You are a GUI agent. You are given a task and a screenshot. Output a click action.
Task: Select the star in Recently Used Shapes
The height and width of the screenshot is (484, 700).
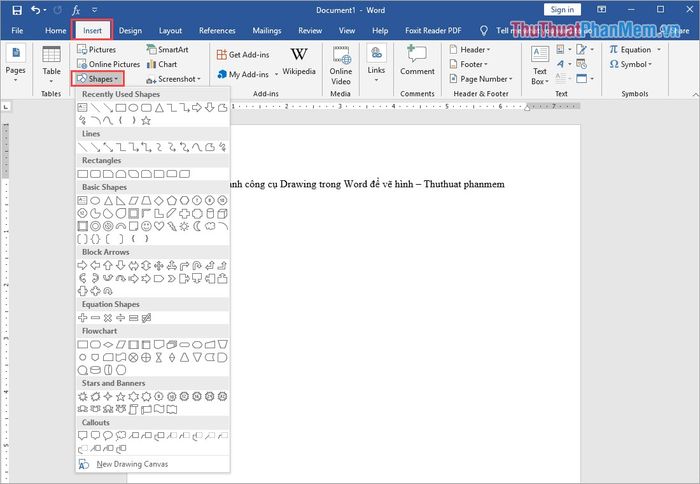[x=146, y=120]
